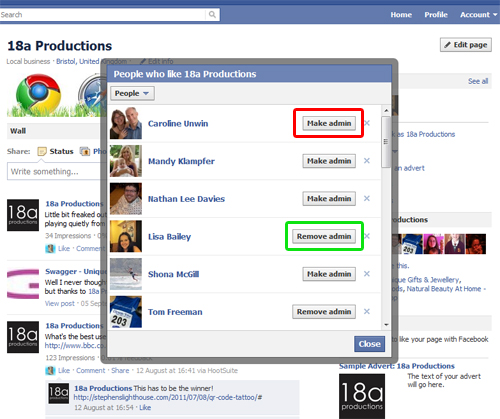Remove Tom Freeman with the X icon

367,311
